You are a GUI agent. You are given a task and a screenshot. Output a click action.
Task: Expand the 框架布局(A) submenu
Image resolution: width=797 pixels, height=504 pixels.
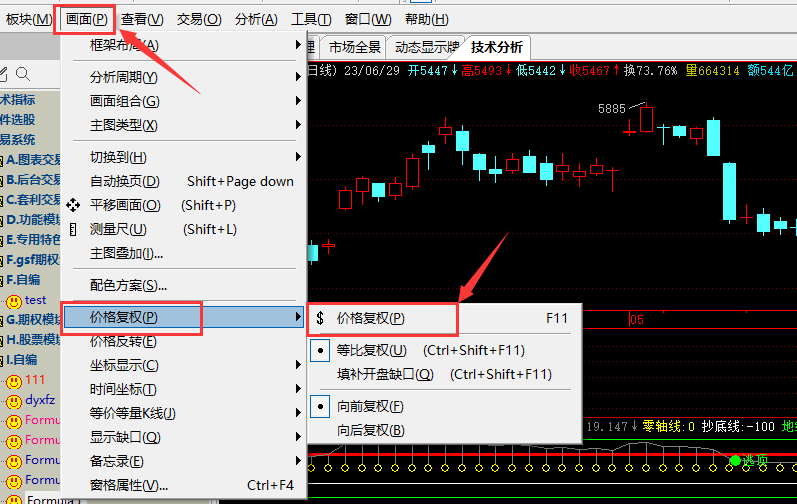click(x=184, y=45)
